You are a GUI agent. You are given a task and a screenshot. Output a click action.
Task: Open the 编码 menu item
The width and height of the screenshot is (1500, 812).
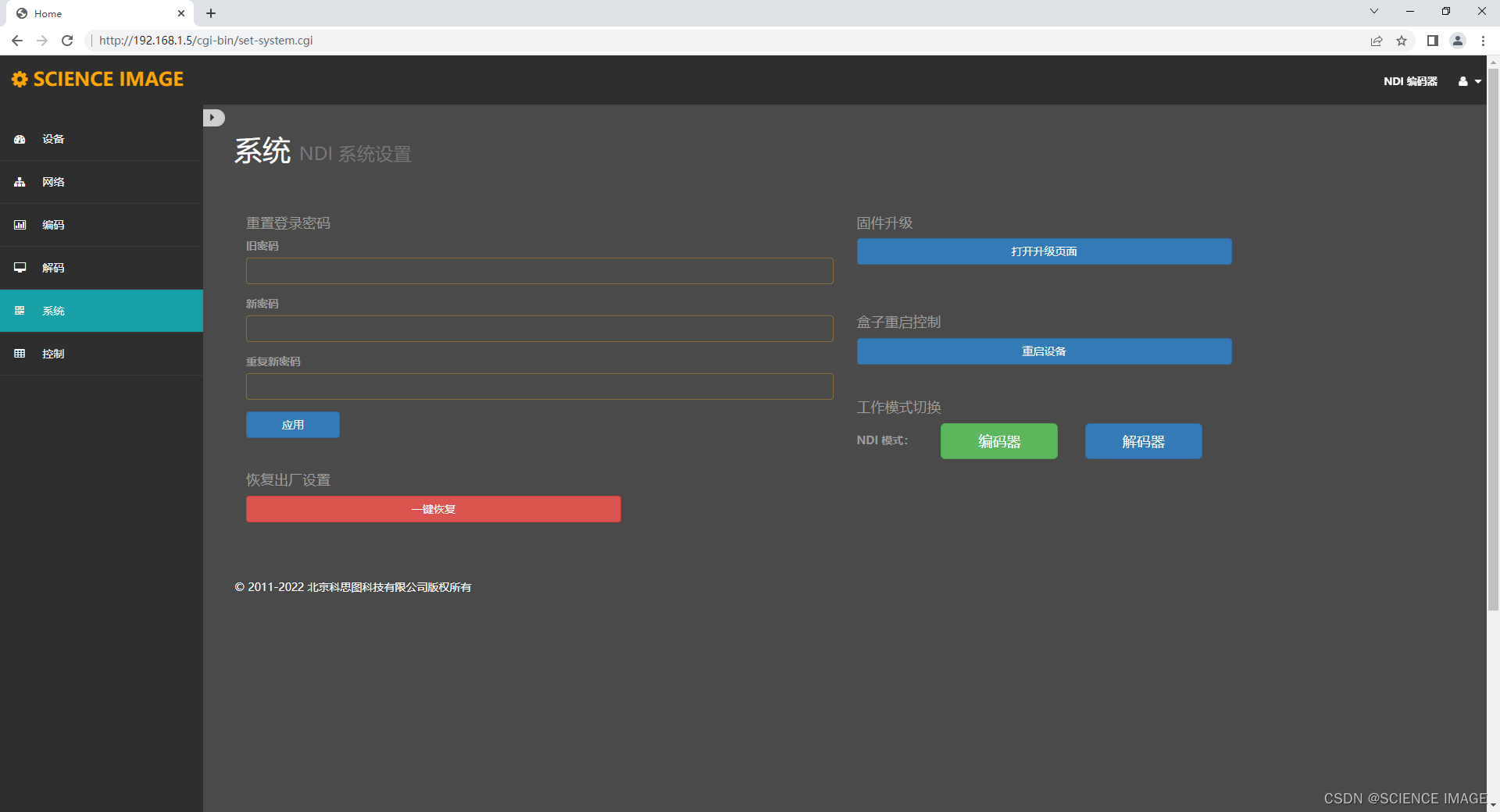(x=102, y=225)
